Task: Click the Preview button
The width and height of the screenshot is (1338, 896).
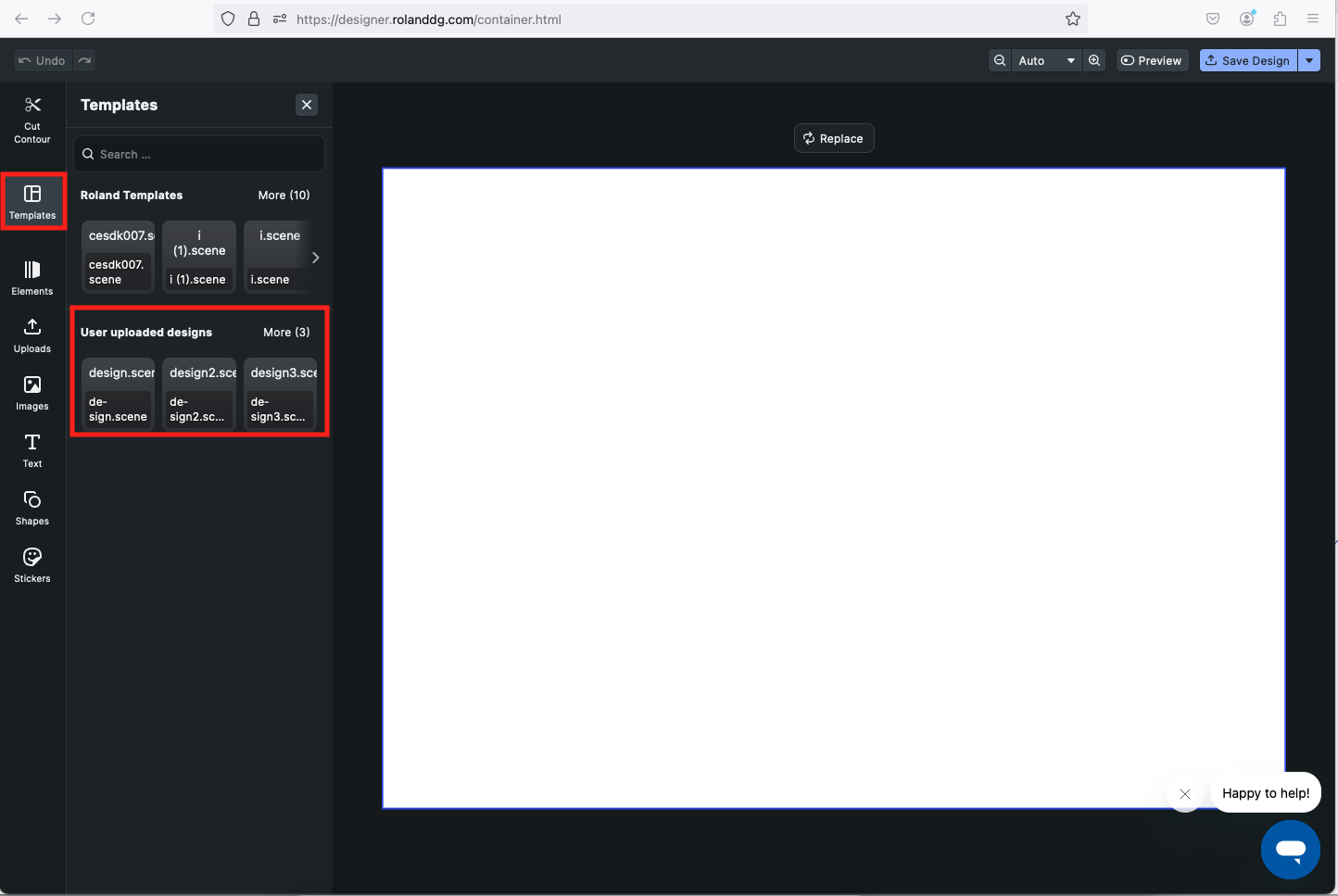Action: 1152,60
